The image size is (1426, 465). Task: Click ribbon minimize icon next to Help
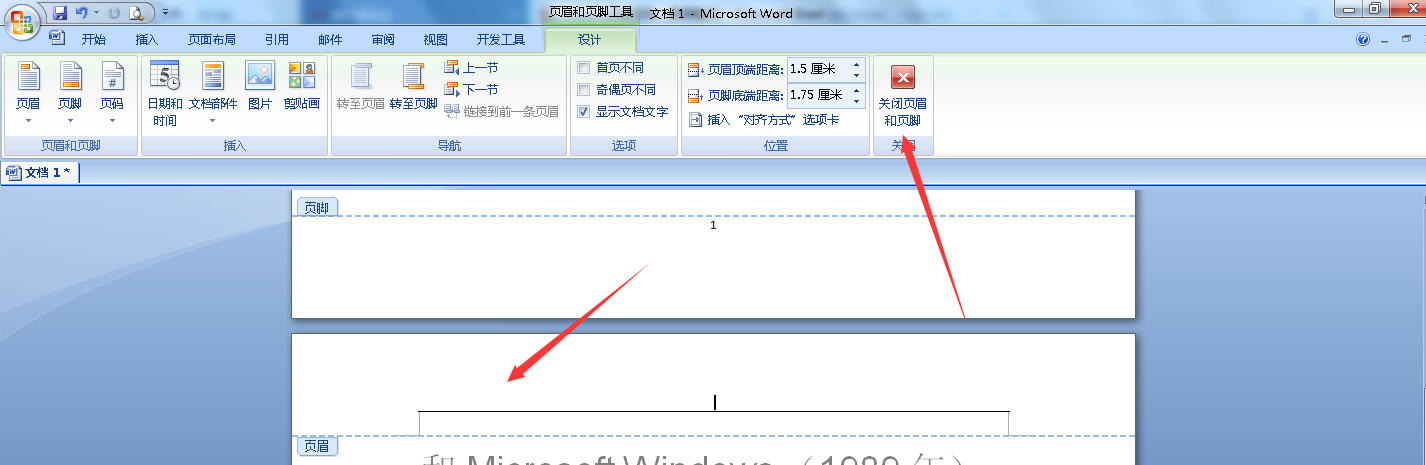pyautogui.click(x=1384, y=40)
